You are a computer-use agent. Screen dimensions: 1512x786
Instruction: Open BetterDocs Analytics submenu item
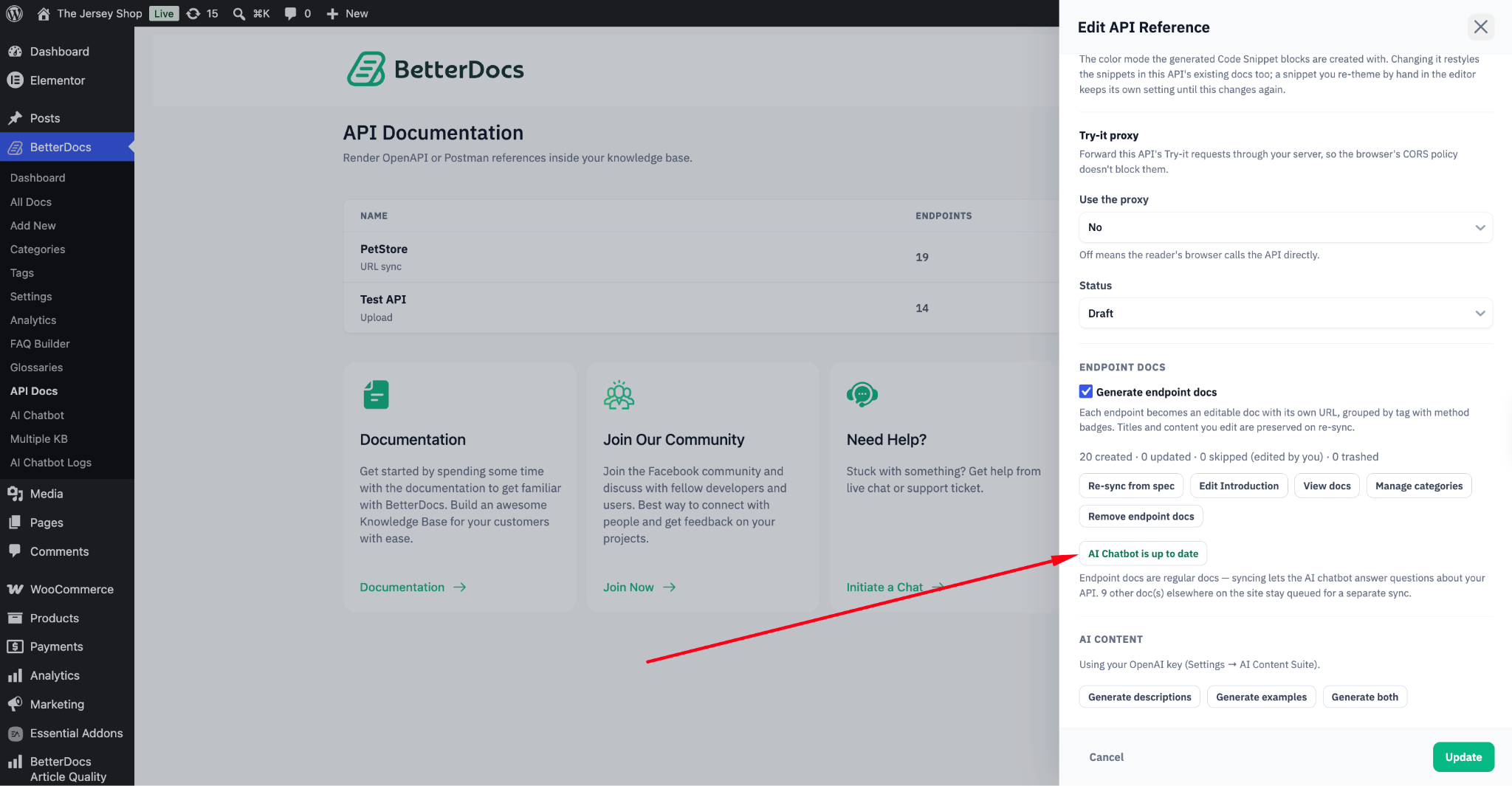pyautogui.click(x=33, y=320)
